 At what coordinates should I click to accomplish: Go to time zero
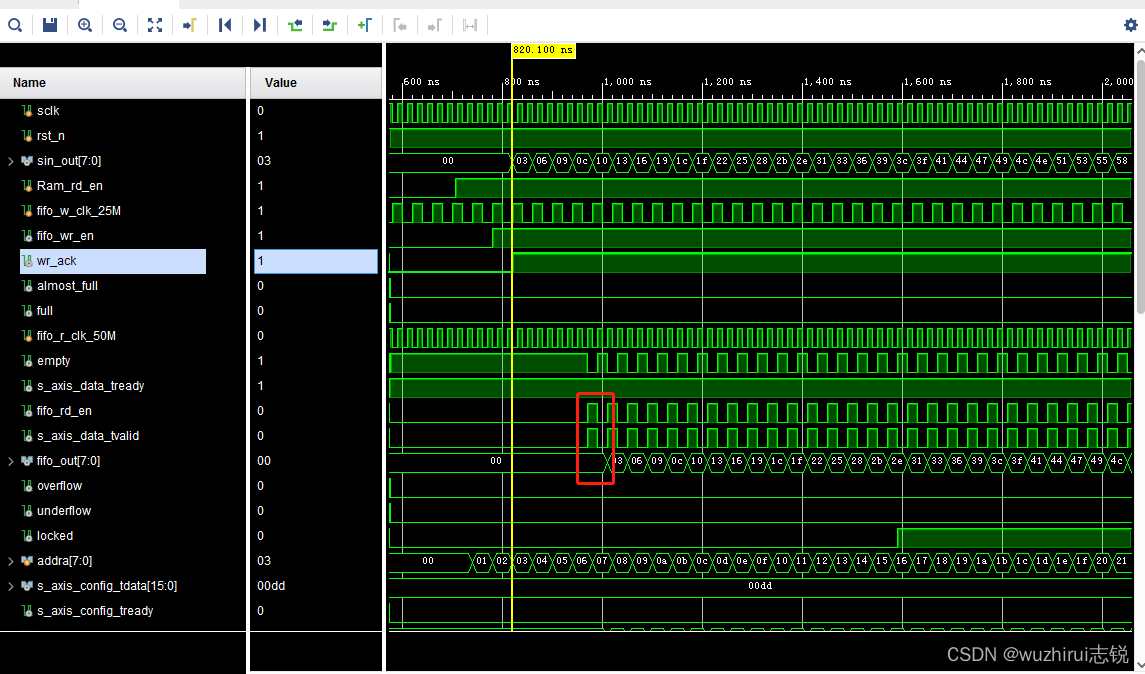[x=225, y=26]
